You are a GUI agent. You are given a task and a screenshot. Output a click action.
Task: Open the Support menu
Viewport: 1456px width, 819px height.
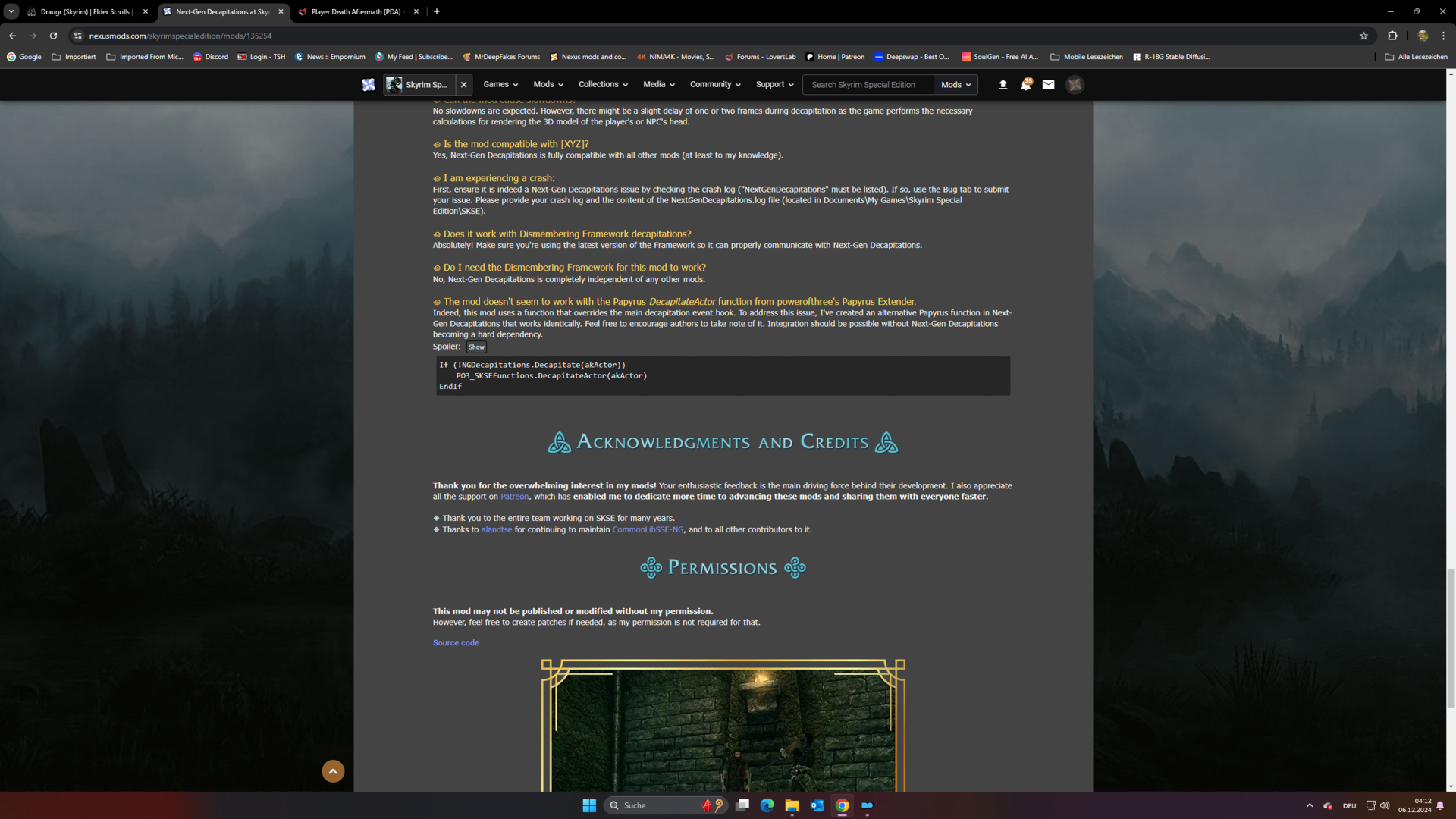coord(773,84)
